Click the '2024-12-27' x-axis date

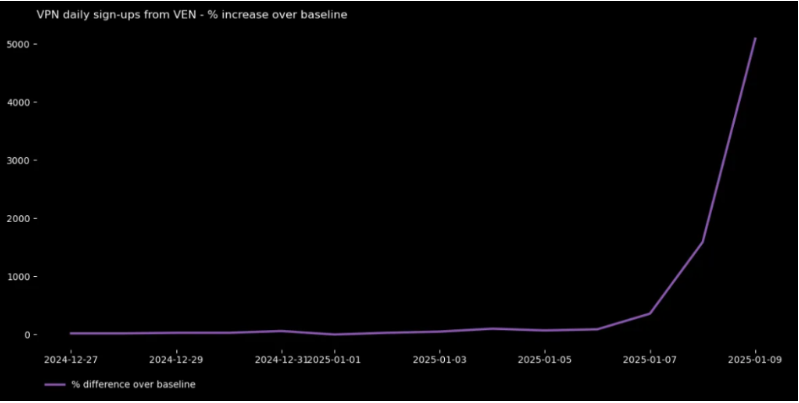pos(71,360)
